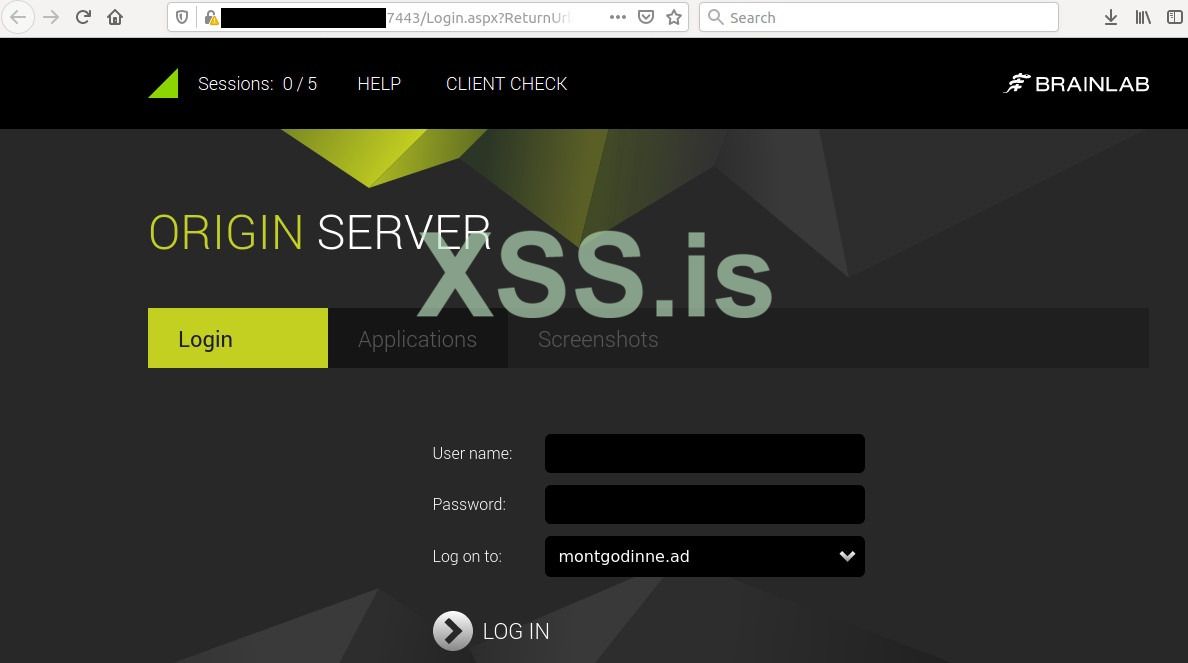The image size is (1188, 663).
Task: Click the Log on to: label
Action: [467, 556]
